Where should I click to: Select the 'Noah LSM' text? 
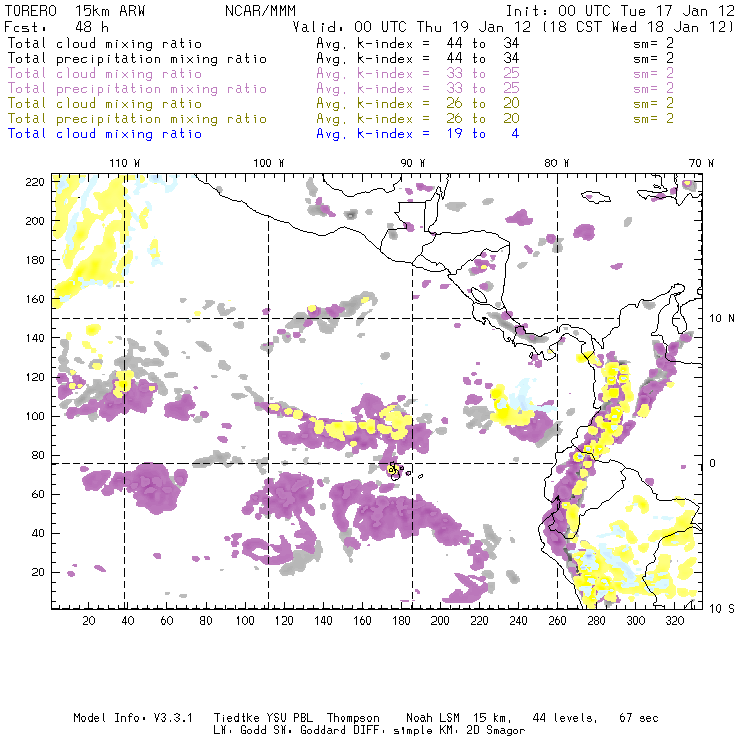click(433, 718)
